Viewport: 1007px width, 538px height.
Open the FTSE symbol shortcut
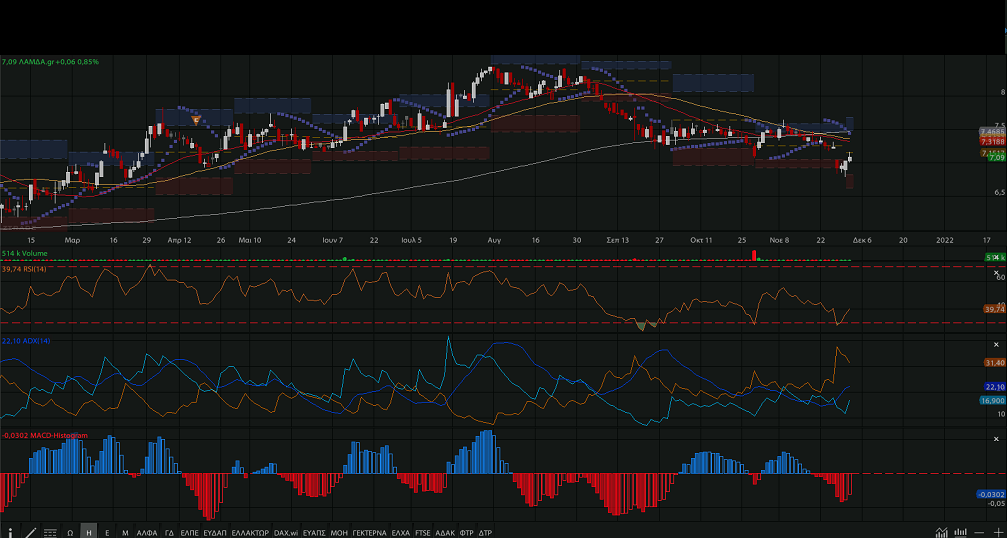tap(423, 533)
